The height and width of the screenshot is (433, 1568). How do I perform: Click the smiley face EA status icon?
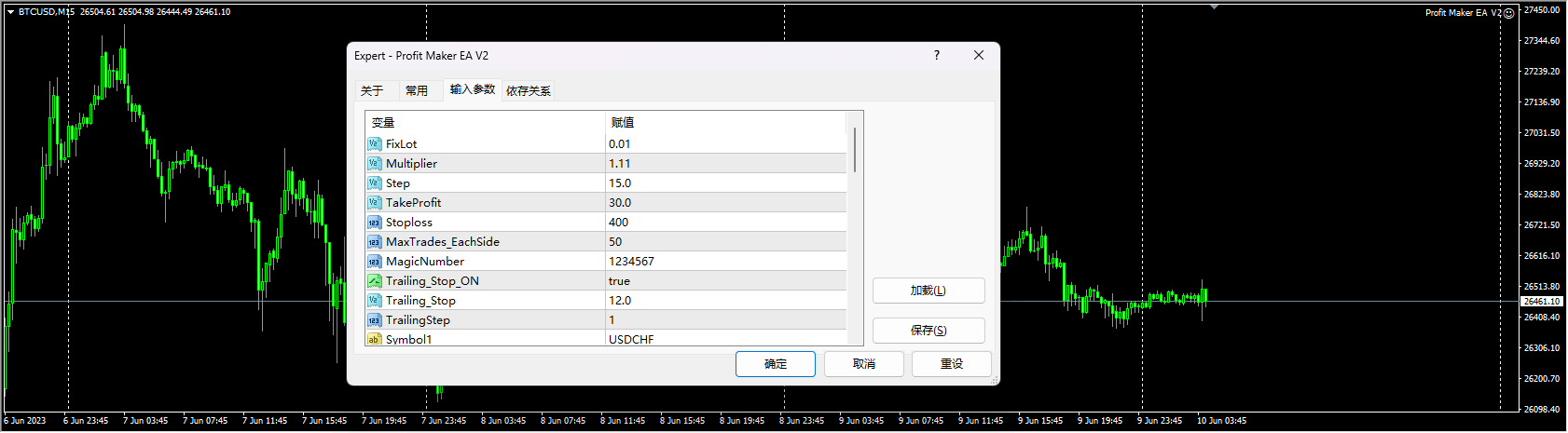pyautogui.click(x=1509, y=13)
